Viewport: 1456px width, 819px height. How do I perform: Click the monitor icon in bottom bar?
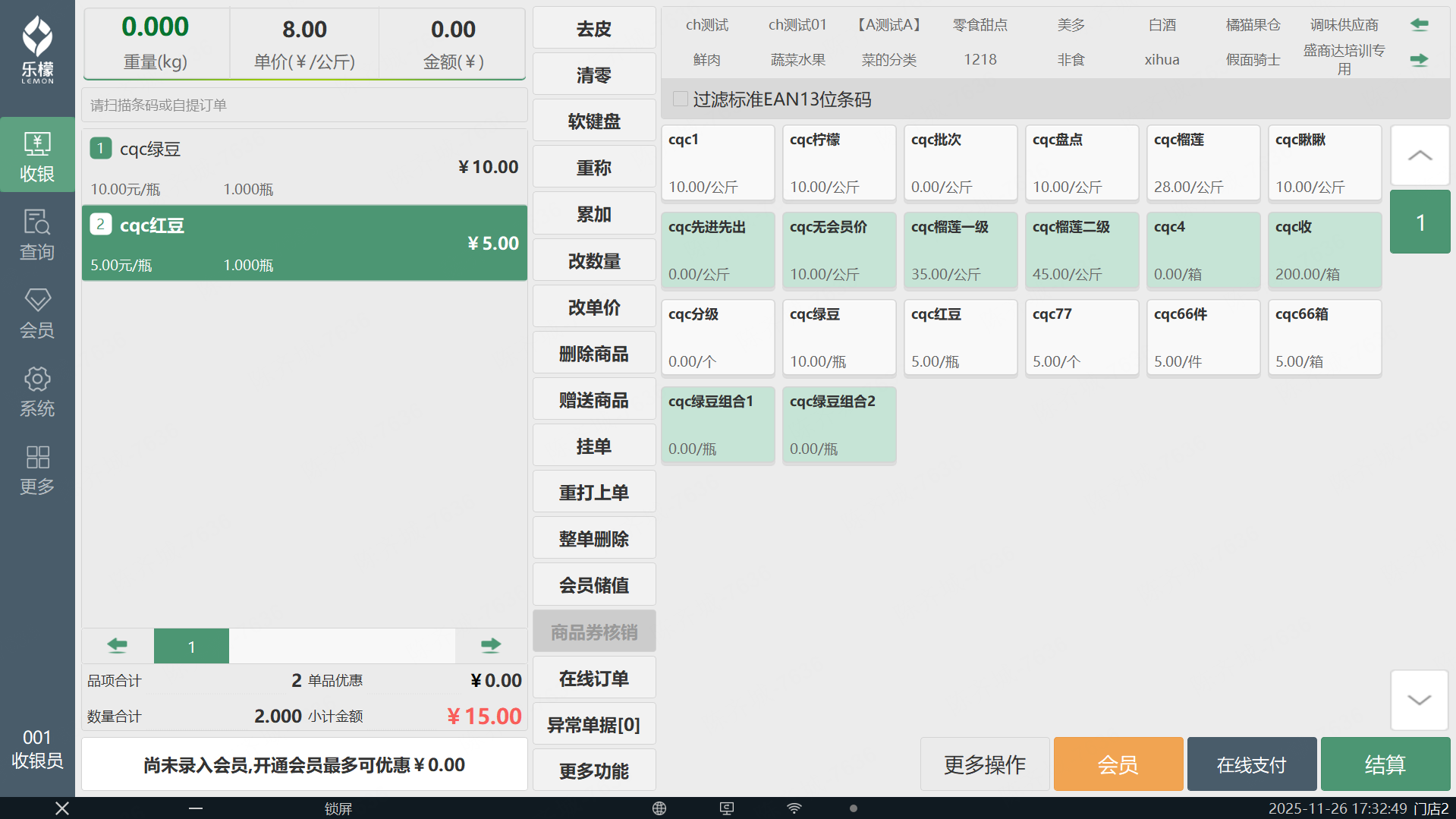pyautogui.click(x=727, y=808)
